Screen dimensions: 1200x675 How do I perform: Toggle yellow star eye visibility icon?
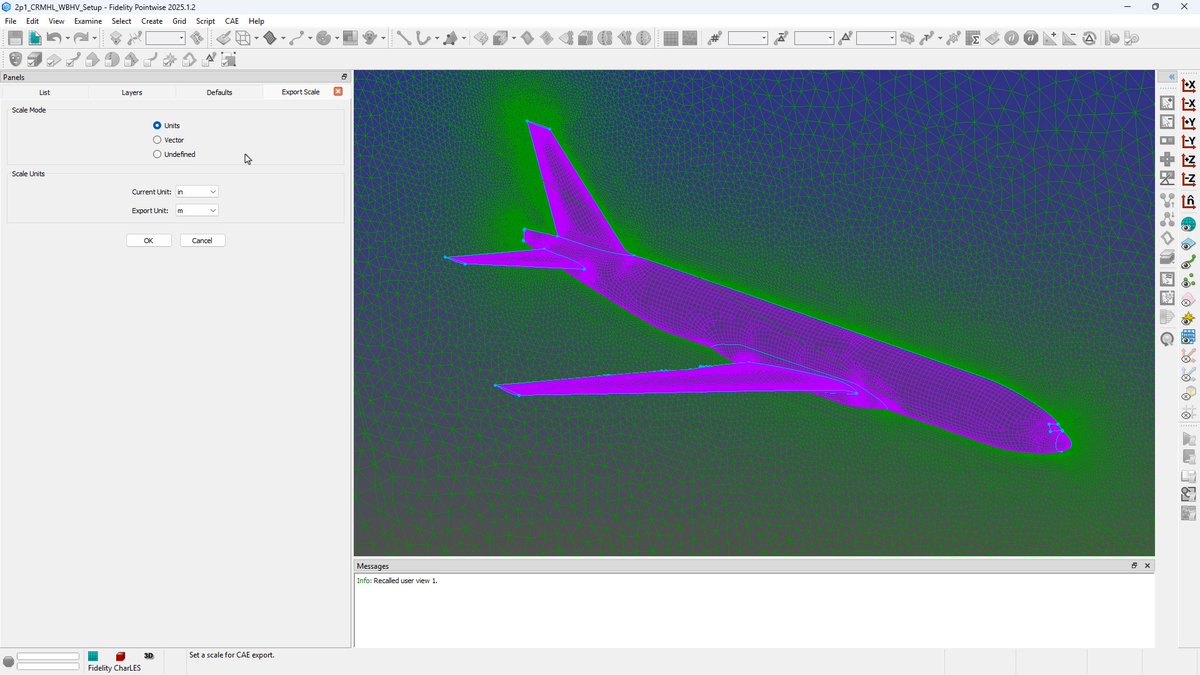[x=1188, y=319]
